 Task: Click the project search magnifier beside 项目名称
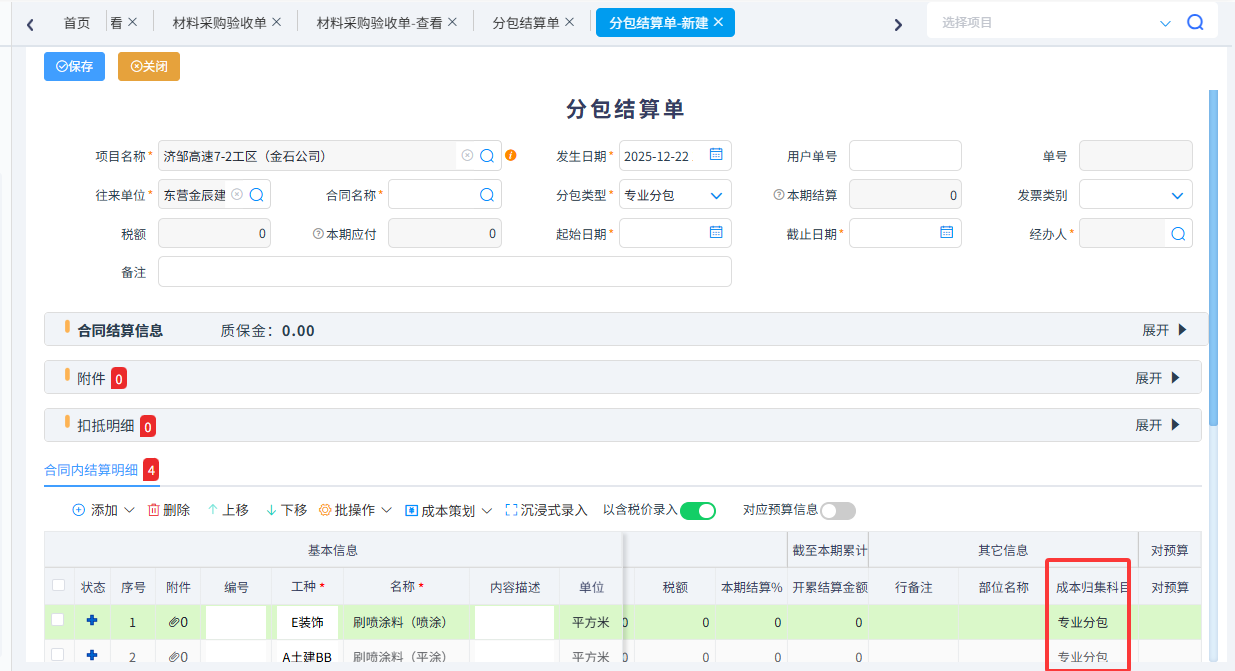click(487, 155)
